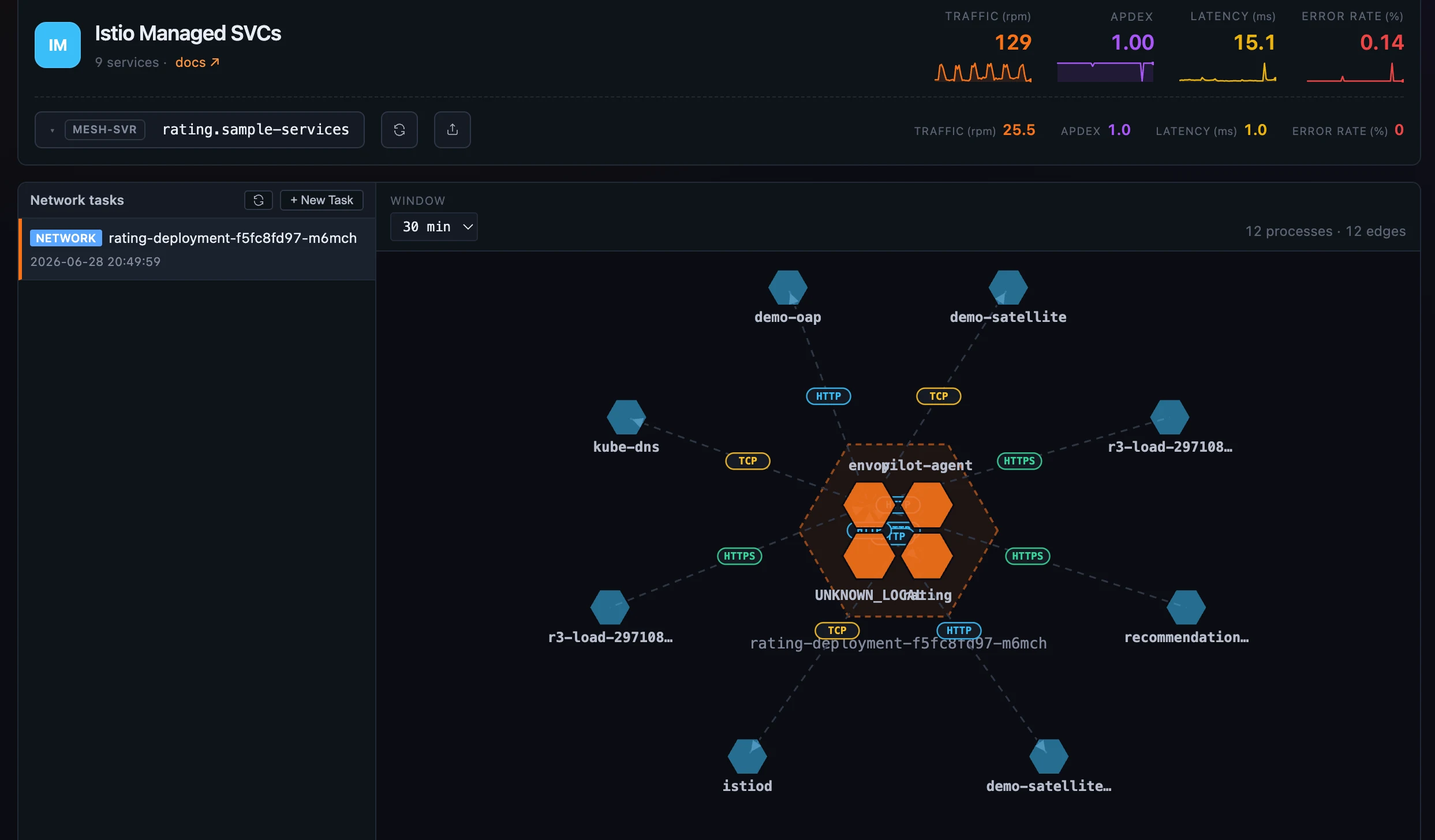Click the Traffic (rpm) sparkline chart

point(983,72)
